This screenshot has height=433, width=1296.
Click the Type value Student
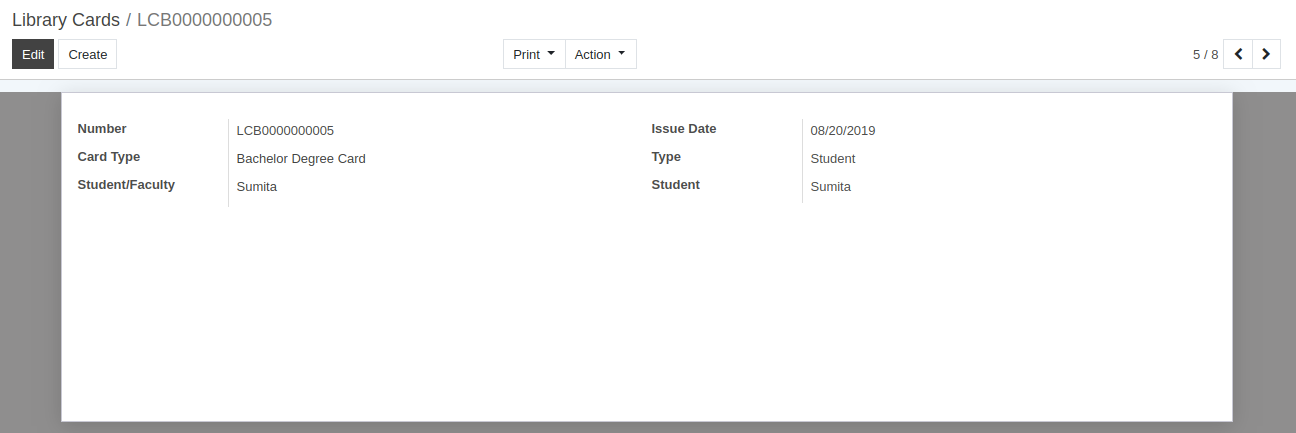[833, 158]
